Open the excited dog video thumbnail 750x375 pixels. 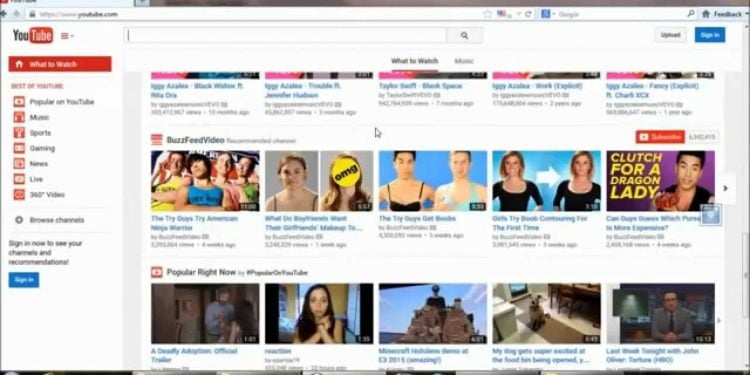[547, 313]
